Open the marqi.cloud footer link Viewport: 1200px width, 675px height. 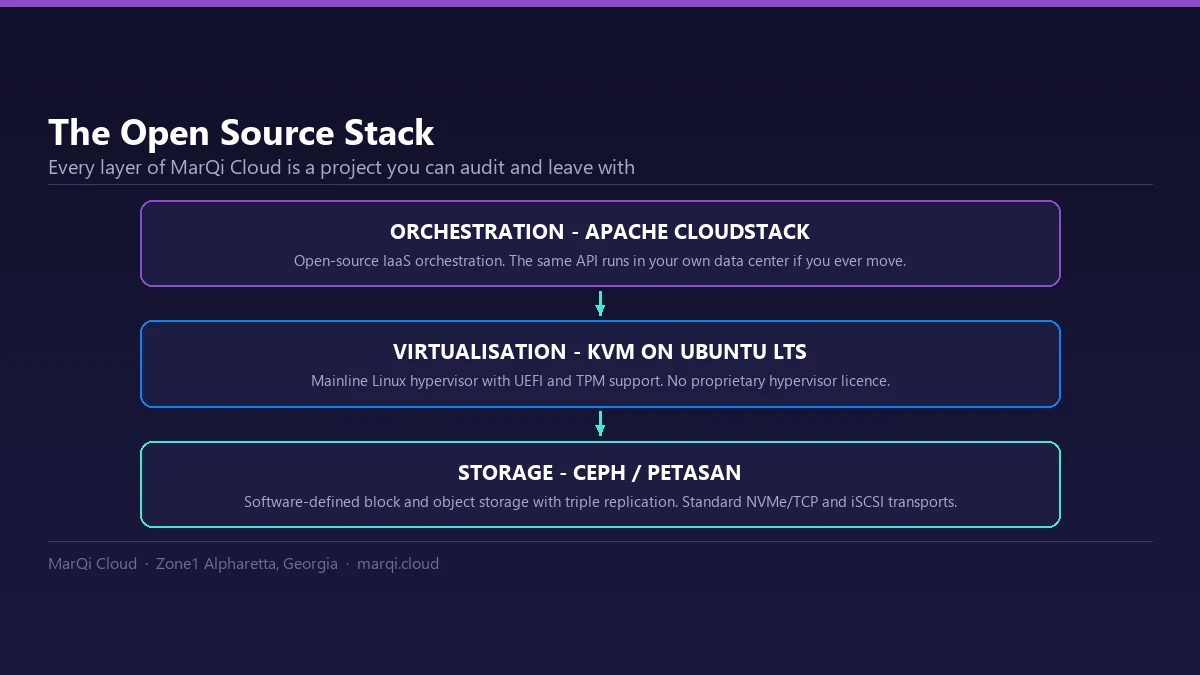coord(398,564)
